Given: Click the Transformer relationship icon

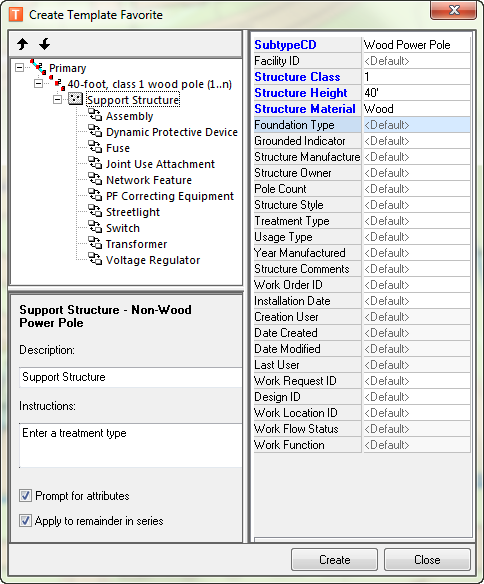Looking at the screenshot, I should pyautogui.click(x=95, y=243).
